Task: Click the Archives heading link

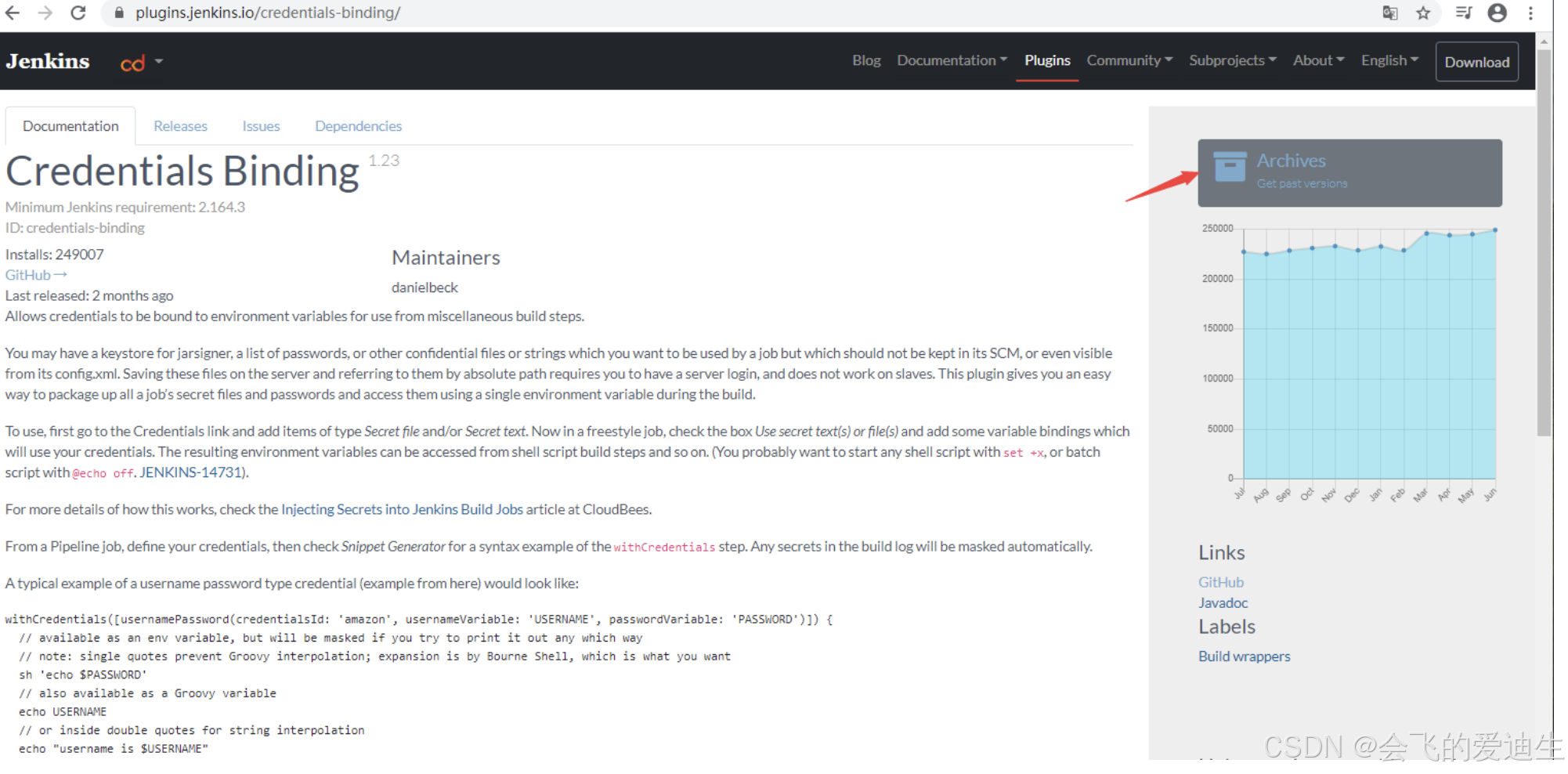Action: (x=1291, y=161)
